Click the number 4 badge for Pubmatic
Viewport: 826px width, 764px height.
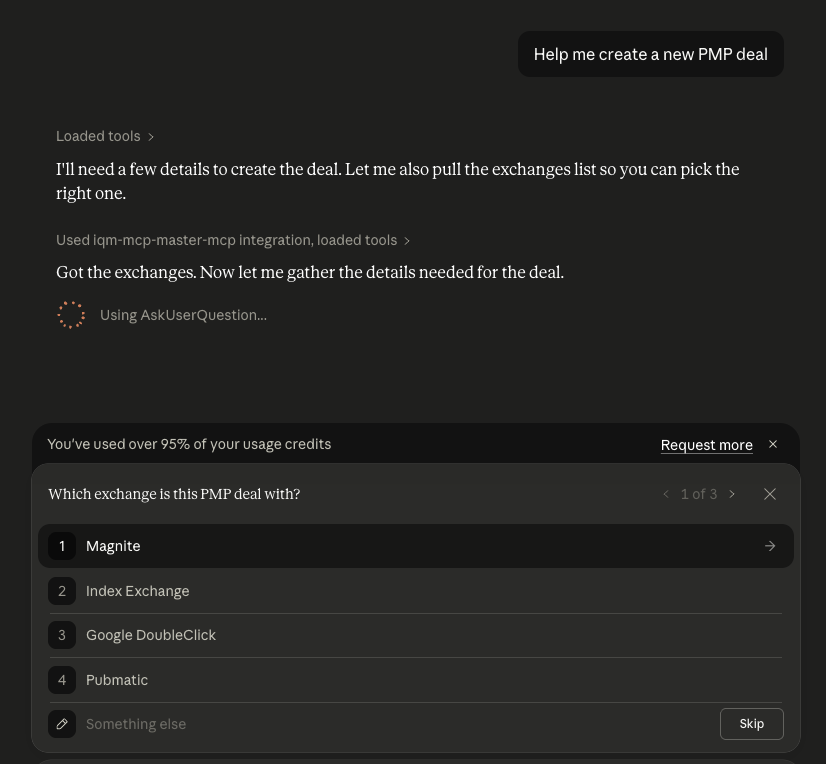[x=62, y=680]
